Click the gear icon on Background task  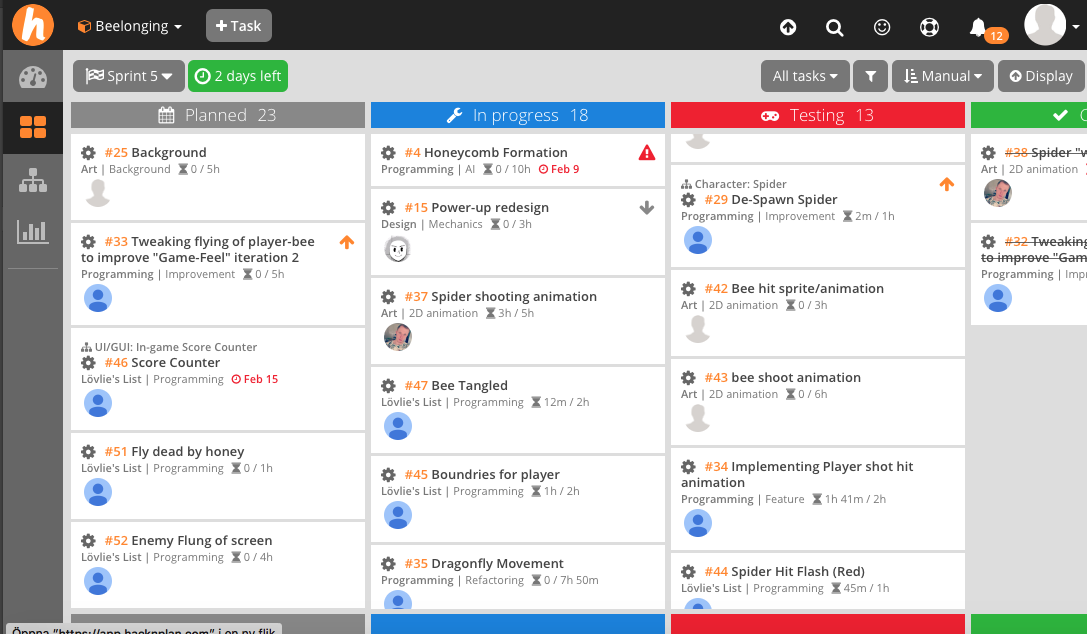click(89, 153)
